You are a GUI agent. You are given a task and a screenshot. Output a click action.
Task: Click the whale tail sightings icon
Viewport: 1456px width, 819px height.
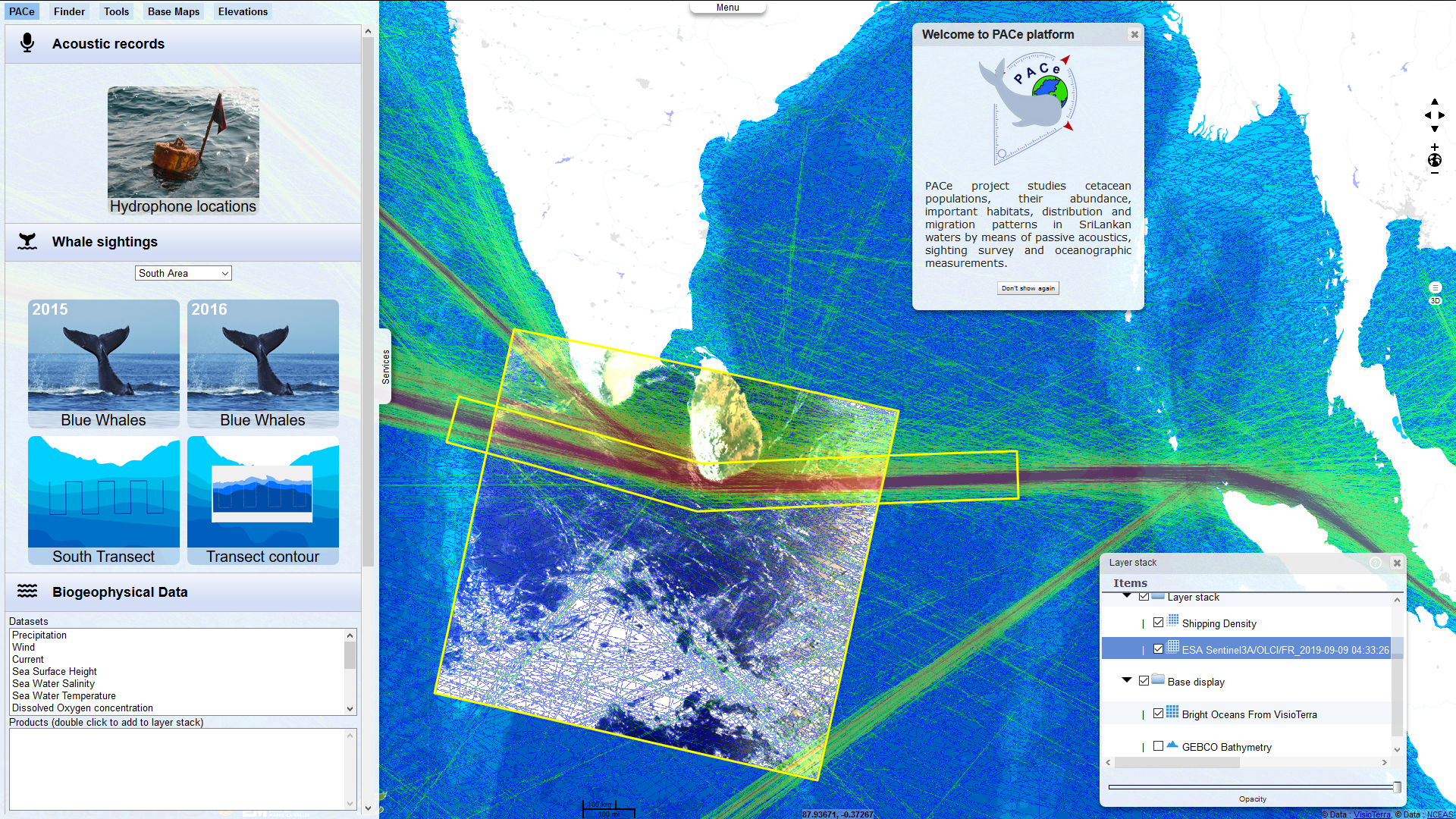pos(27,242)
